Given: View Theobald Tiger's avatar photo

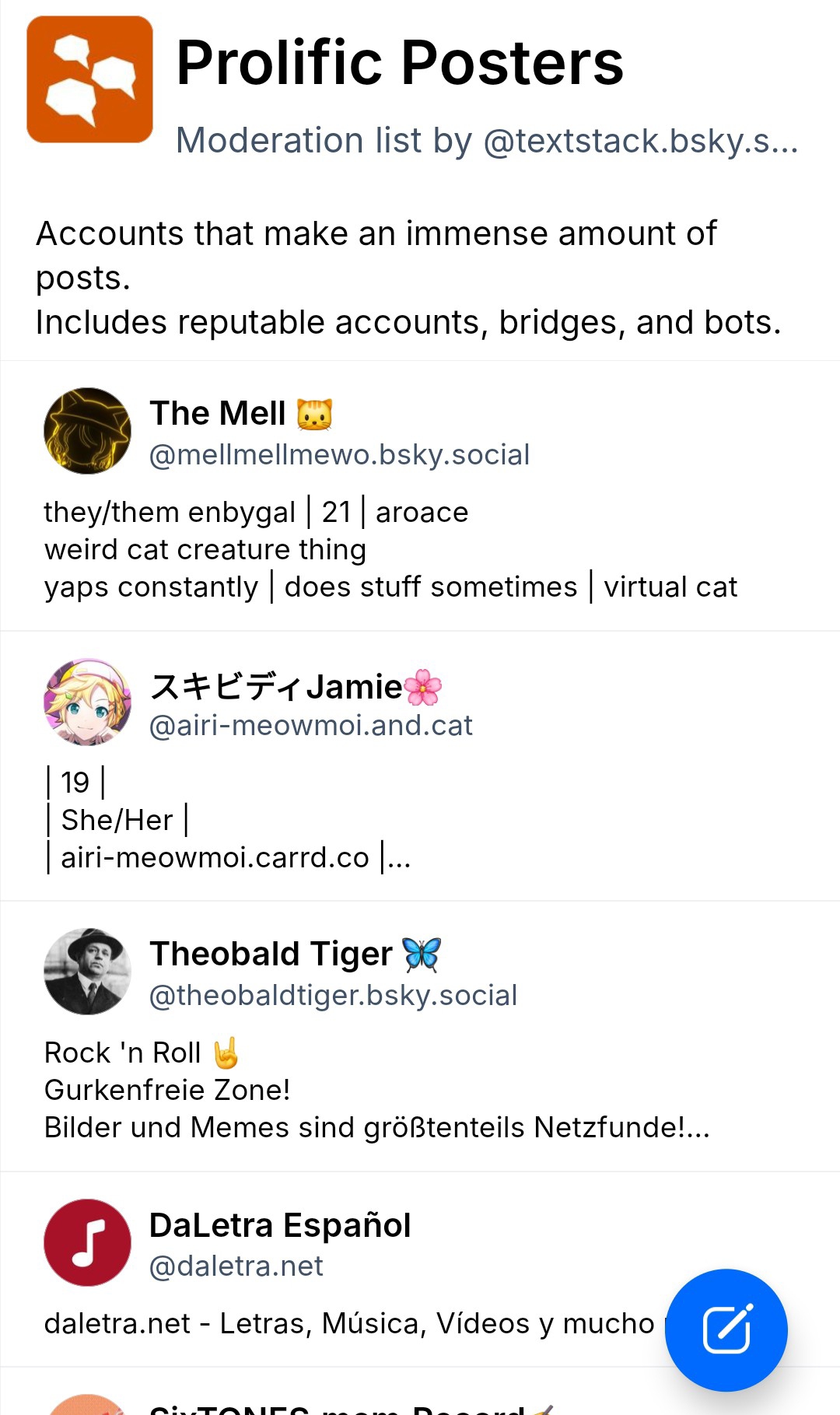Looking at the screenshot, I should [87, 972].
